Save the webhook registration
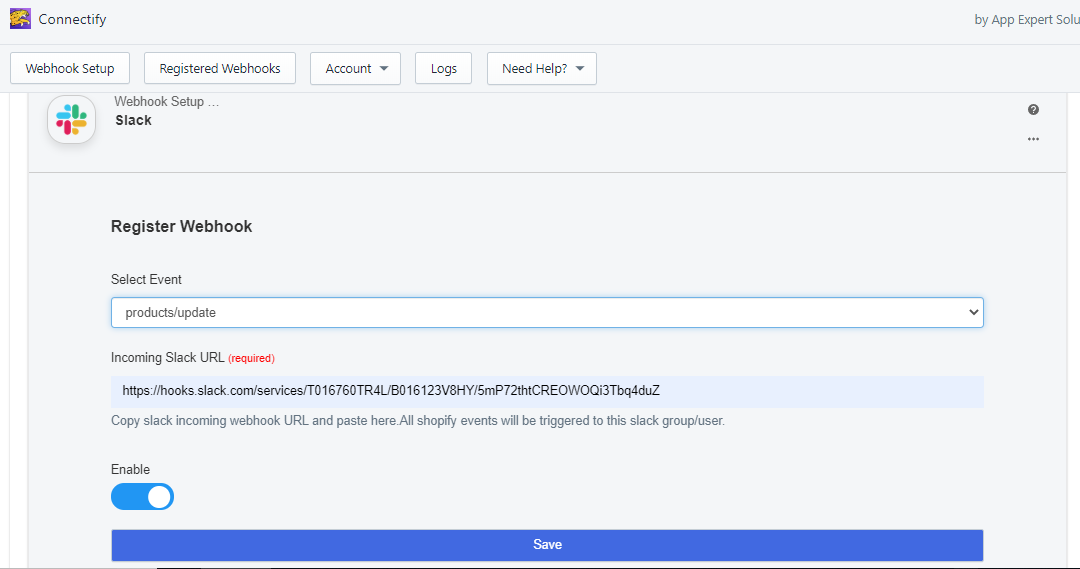This screenshot has height=569, width=1080. (x=547, y=545)
